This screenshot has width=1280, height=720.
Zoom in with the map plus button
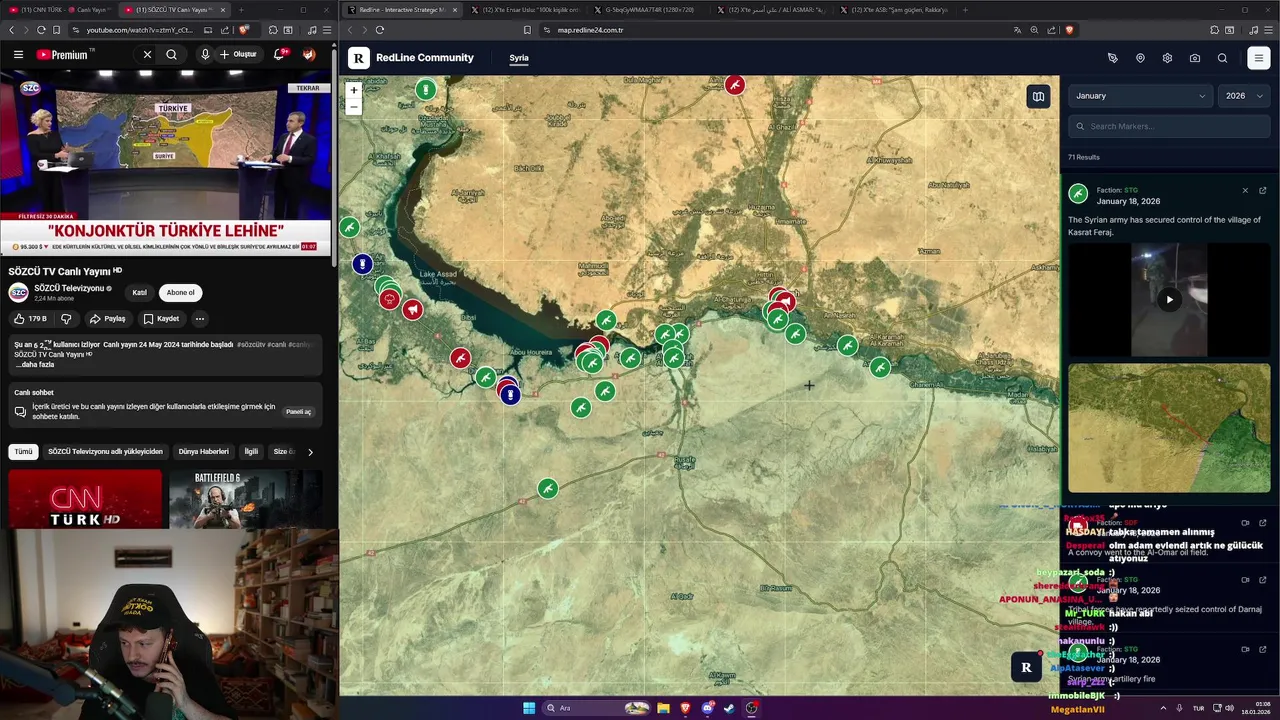coord(353,90)
